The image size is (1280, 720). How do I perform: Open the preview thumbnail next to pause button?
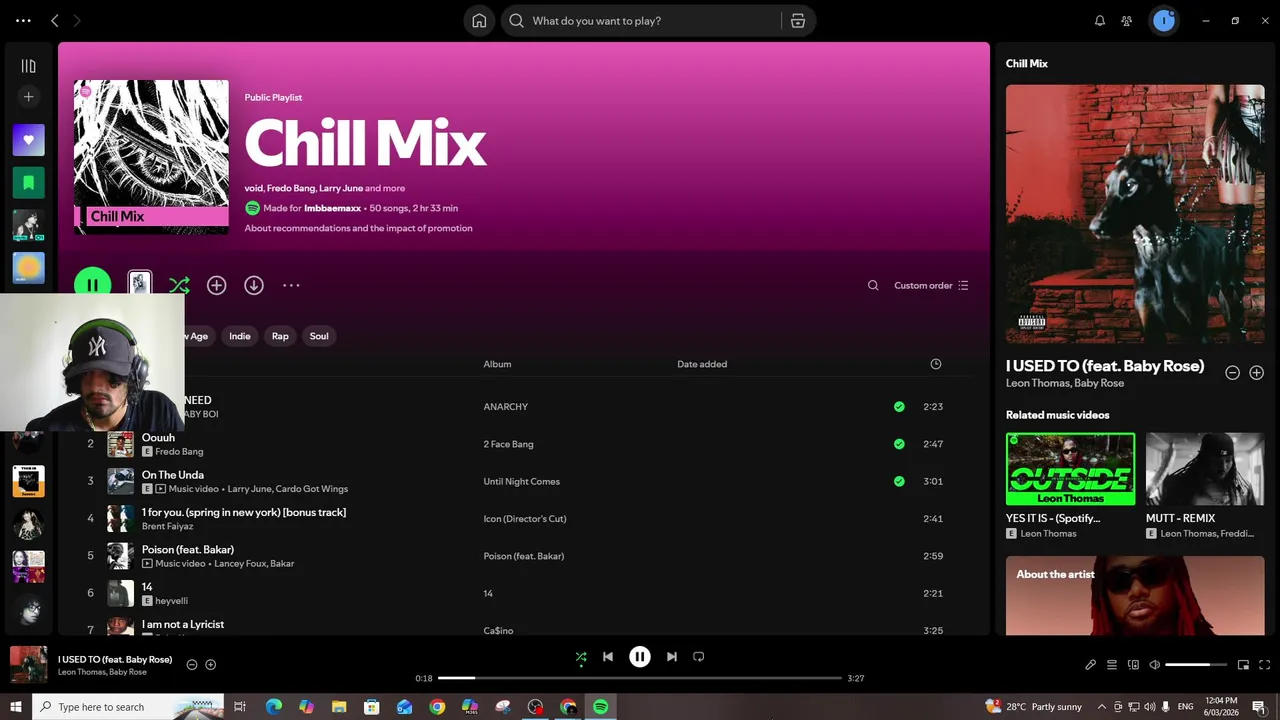pyautogui.click(x=140, y=284)
